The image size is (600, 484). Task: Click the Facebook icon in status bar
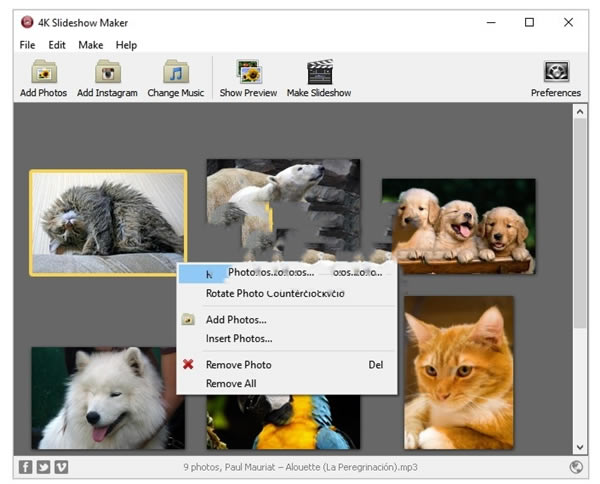pos(25,467)
